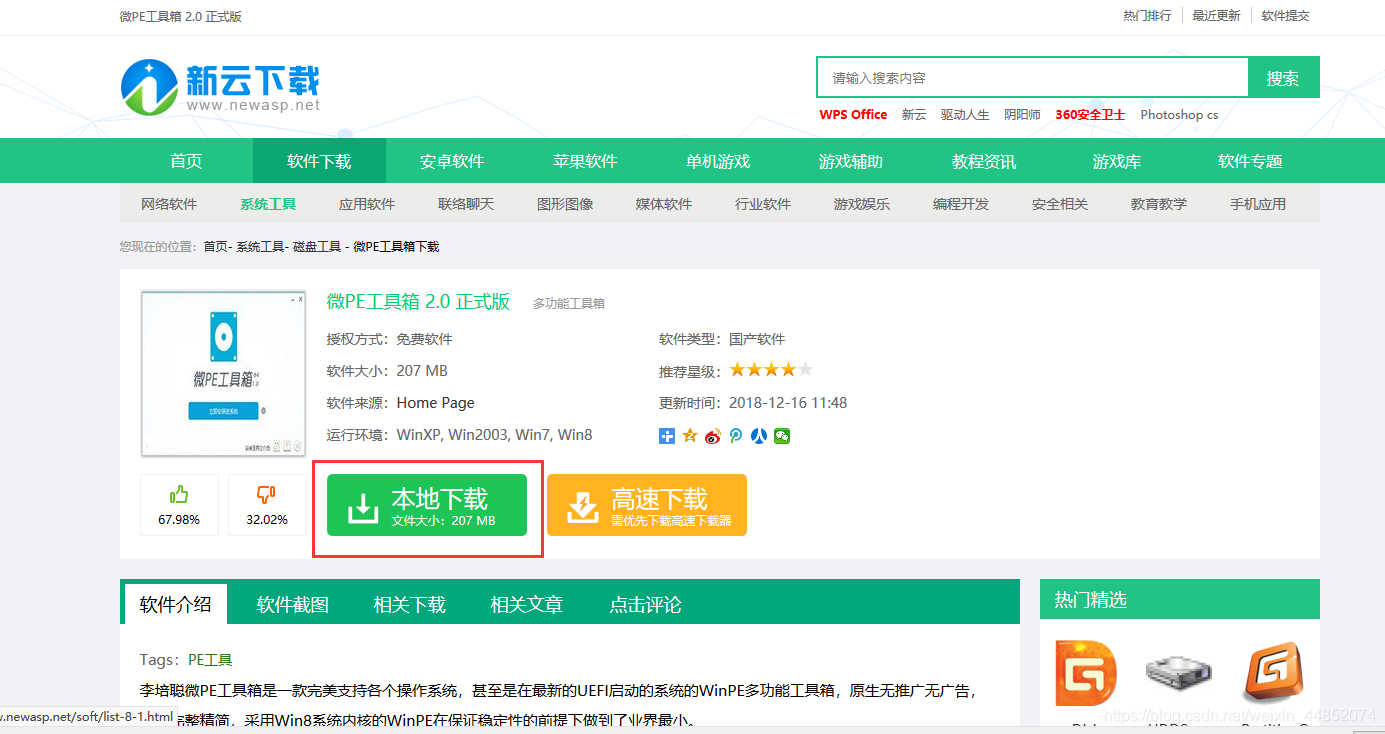The width and height of the screenshot is (1385, 734).
Task: Open the orange D DiskGenius icon
Action: pos(1086,674)
